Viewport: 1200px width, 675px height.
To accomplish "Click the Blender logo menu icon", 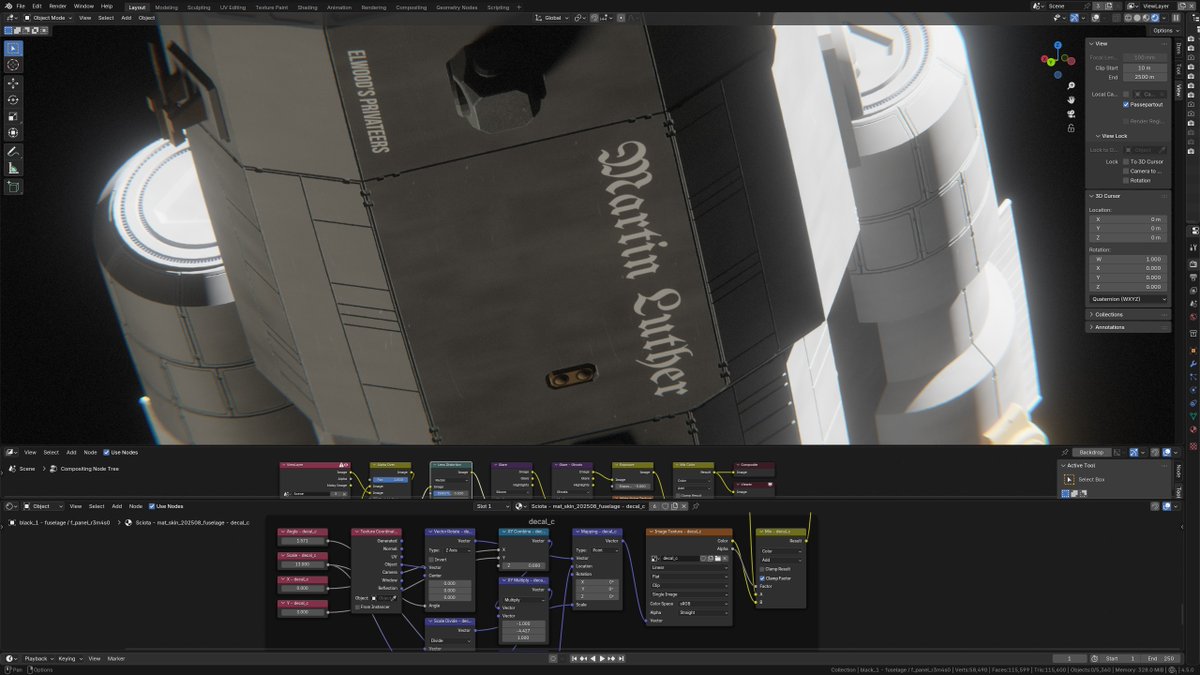I will point(6,6).
